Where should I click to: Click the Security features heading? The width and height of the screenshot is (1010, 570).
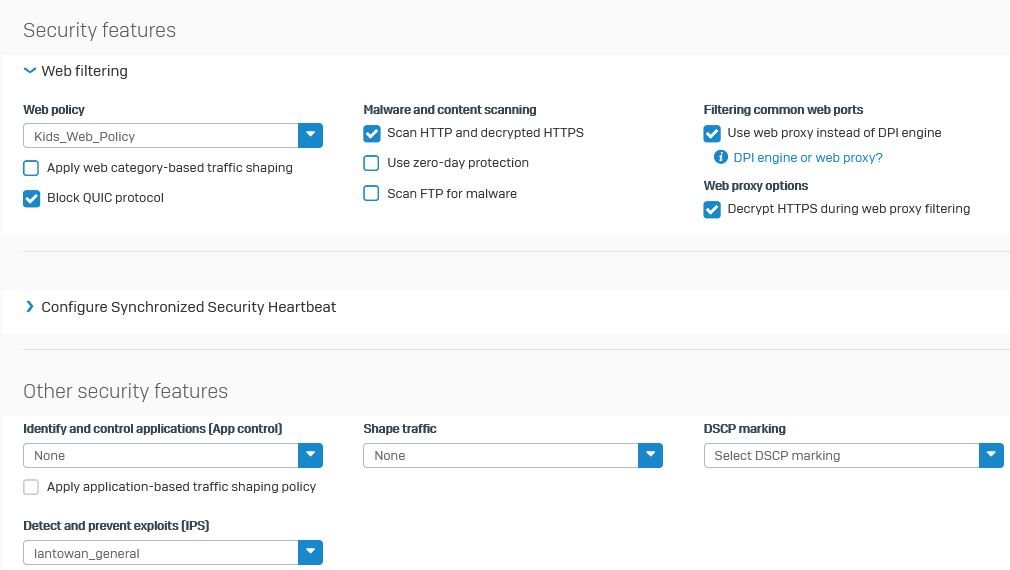pyautogui.click(x=99, y=30)
